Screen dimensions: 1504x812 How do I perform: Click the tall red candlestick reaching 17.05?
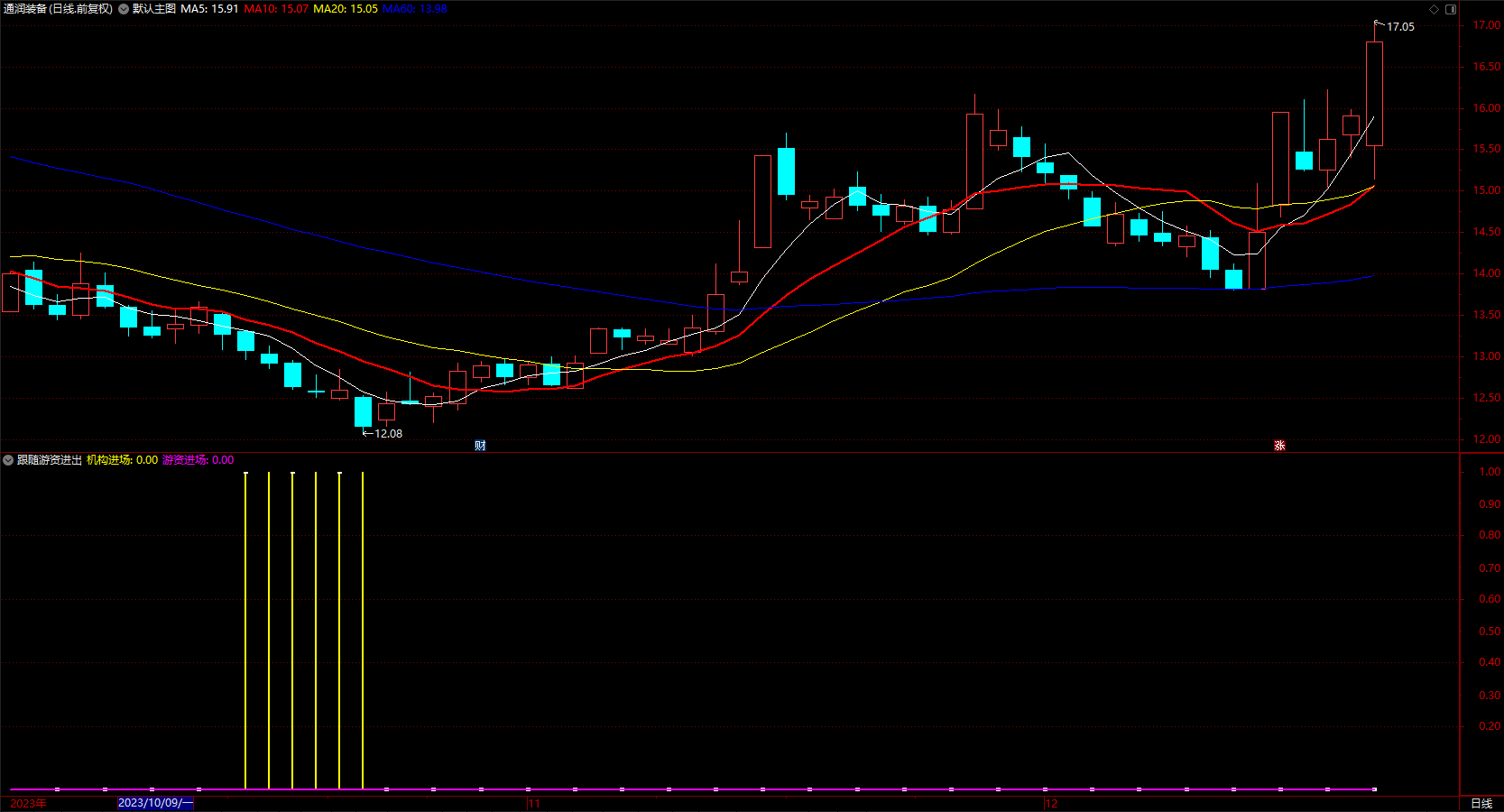1374,94
